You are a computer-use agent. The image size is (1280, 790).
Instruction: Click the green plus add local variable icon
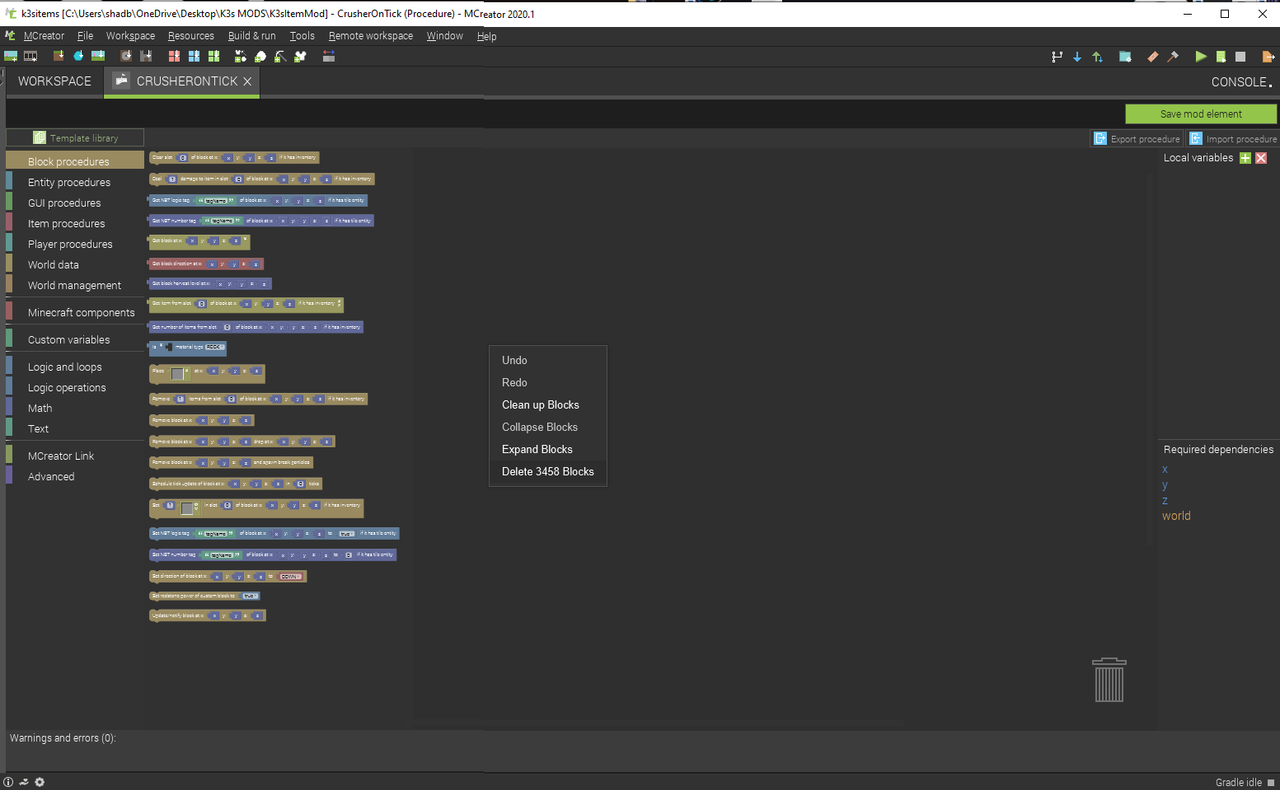[1245, 158]
